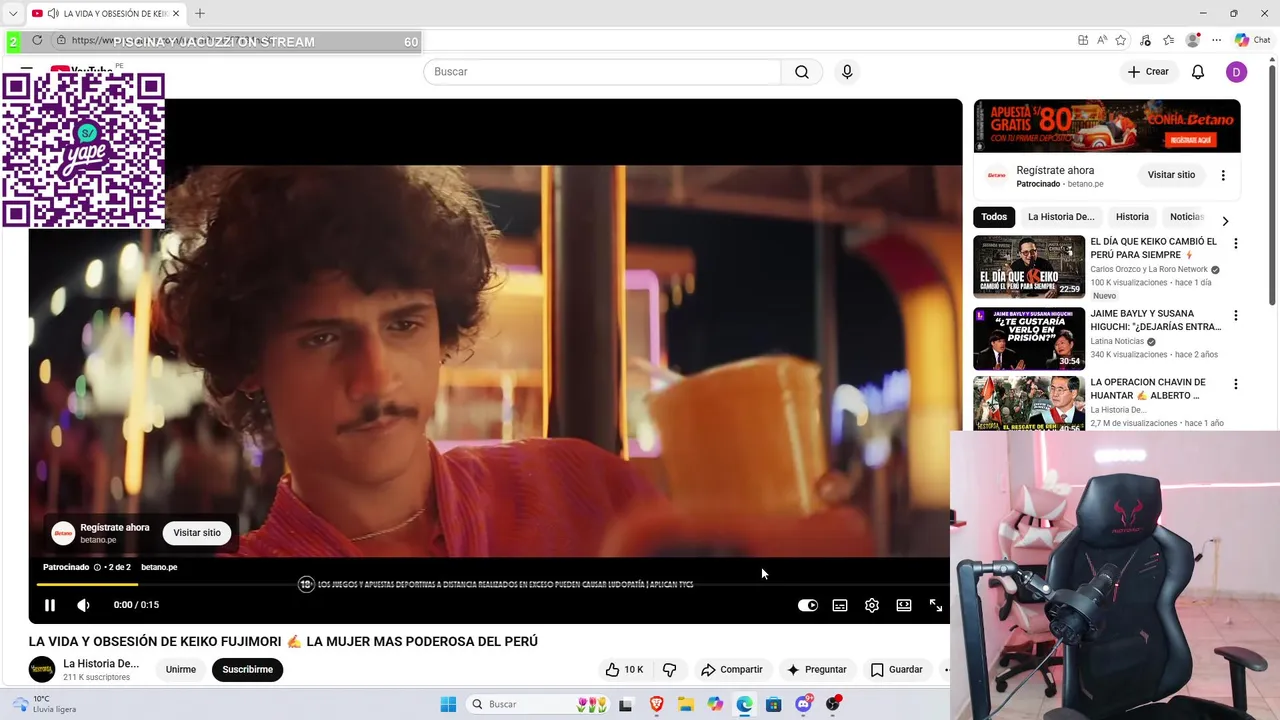The image size is (1280, 720).
Task: Open options for LA OPERACION CHAVIN video
Action: pos(1235,384)
